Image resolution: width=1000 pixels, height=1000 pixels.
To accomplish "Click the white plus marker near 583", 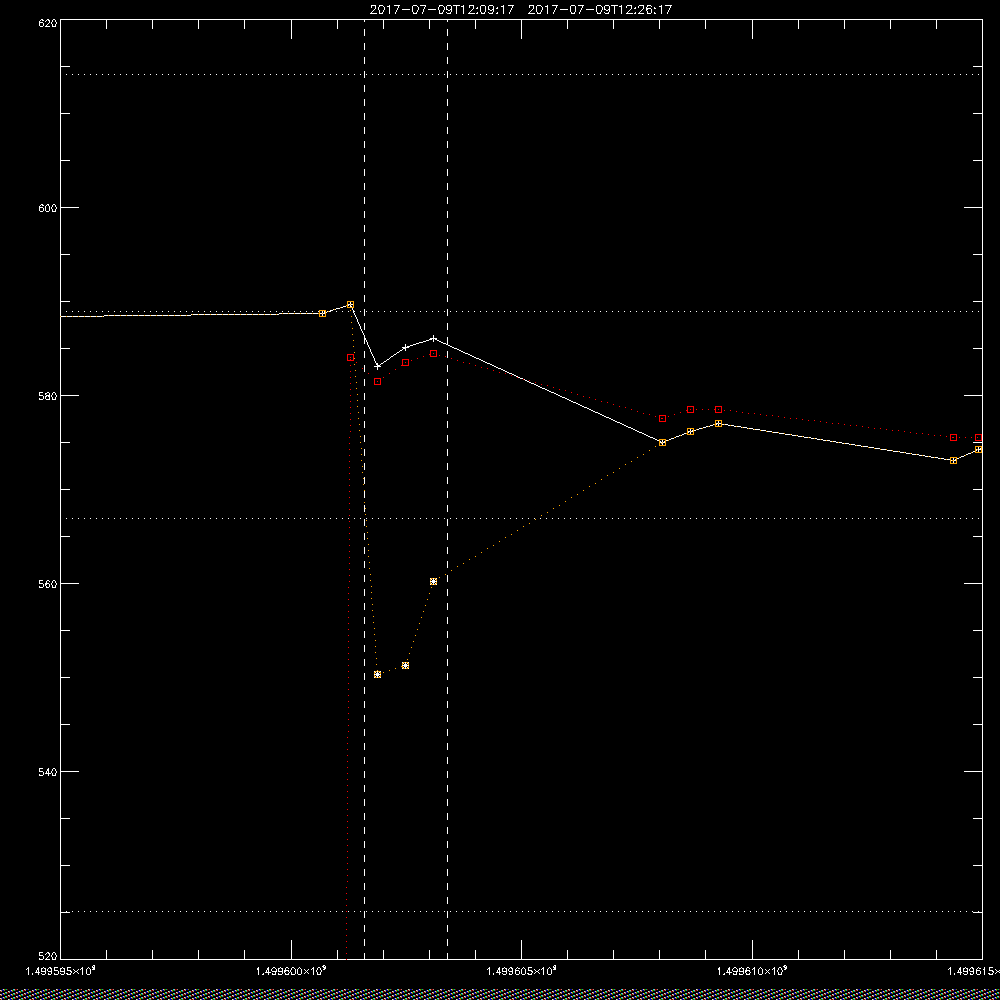I will coord(378,366).
